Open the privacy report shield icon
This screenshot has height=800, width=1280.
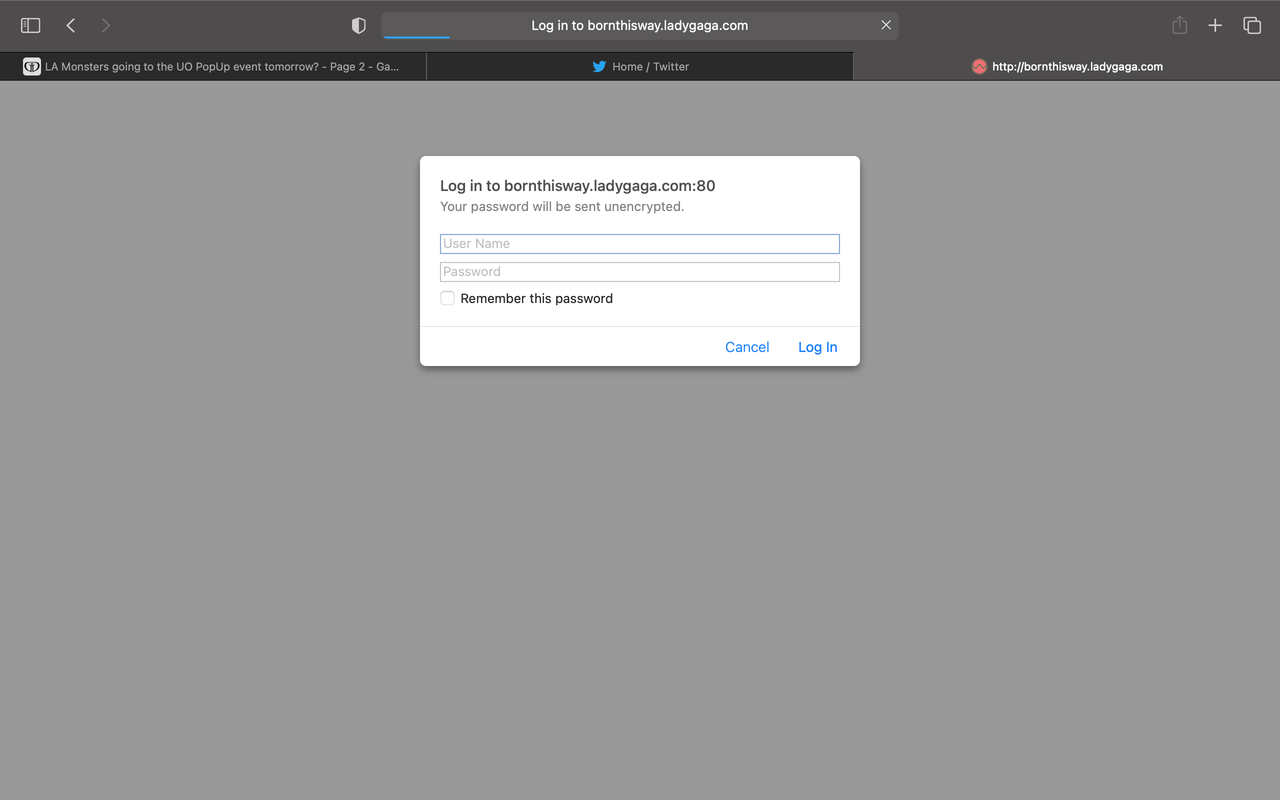359,25
